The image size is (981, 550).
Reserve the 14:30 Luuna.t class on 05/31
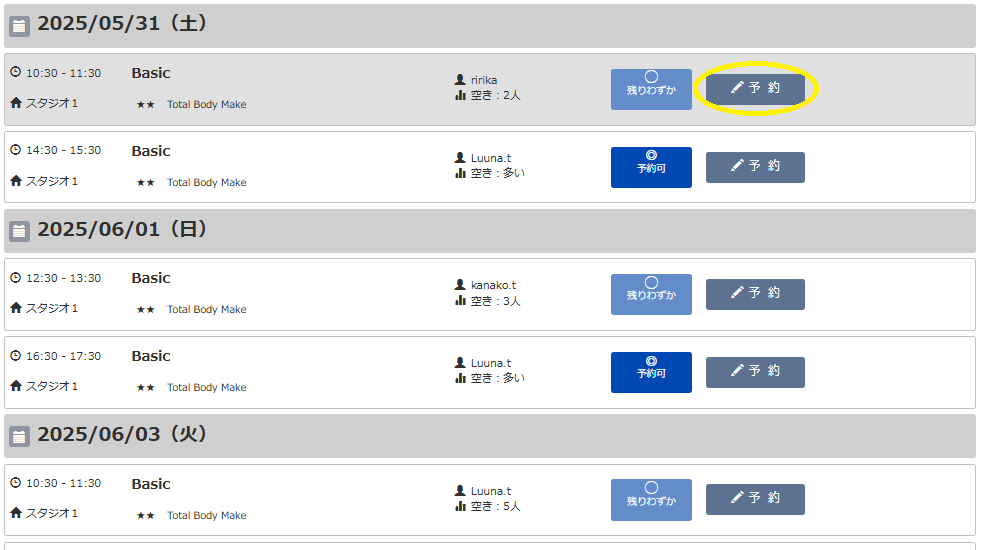pyautogui.click(x=755, y=167)
